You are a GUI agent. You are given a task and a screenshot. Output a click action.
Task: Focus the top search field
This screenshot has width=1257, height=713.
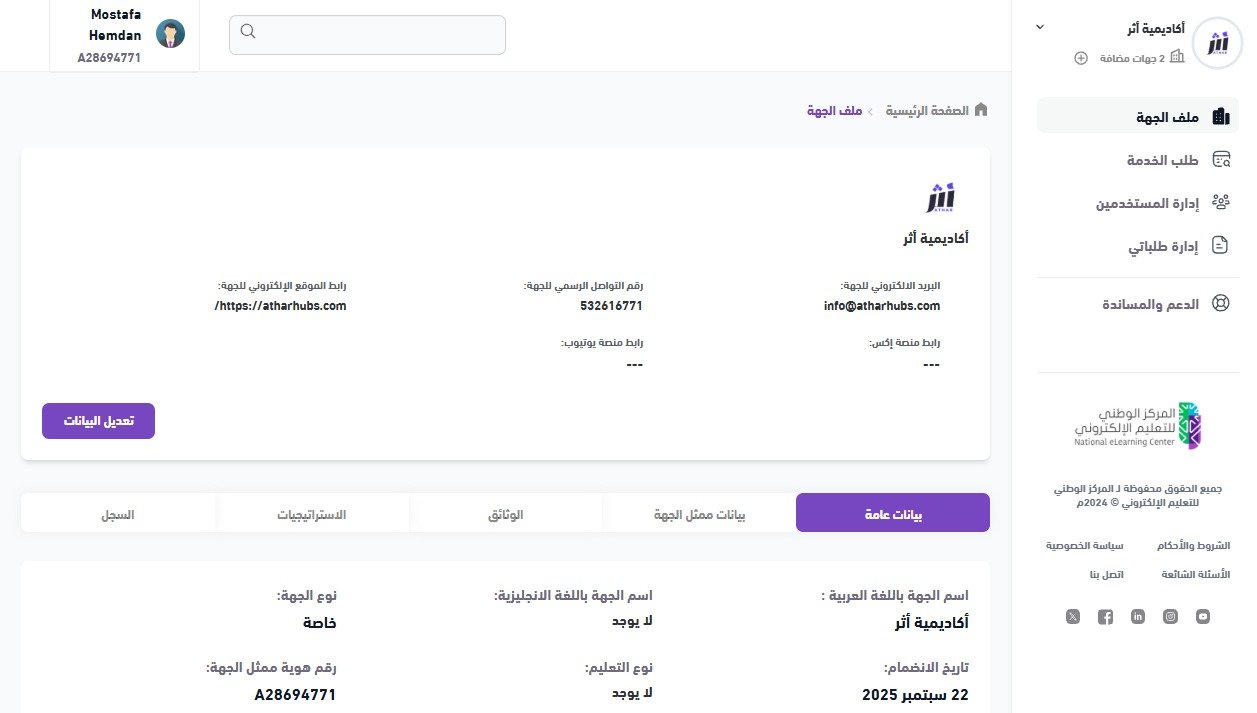tap(367, 35)
